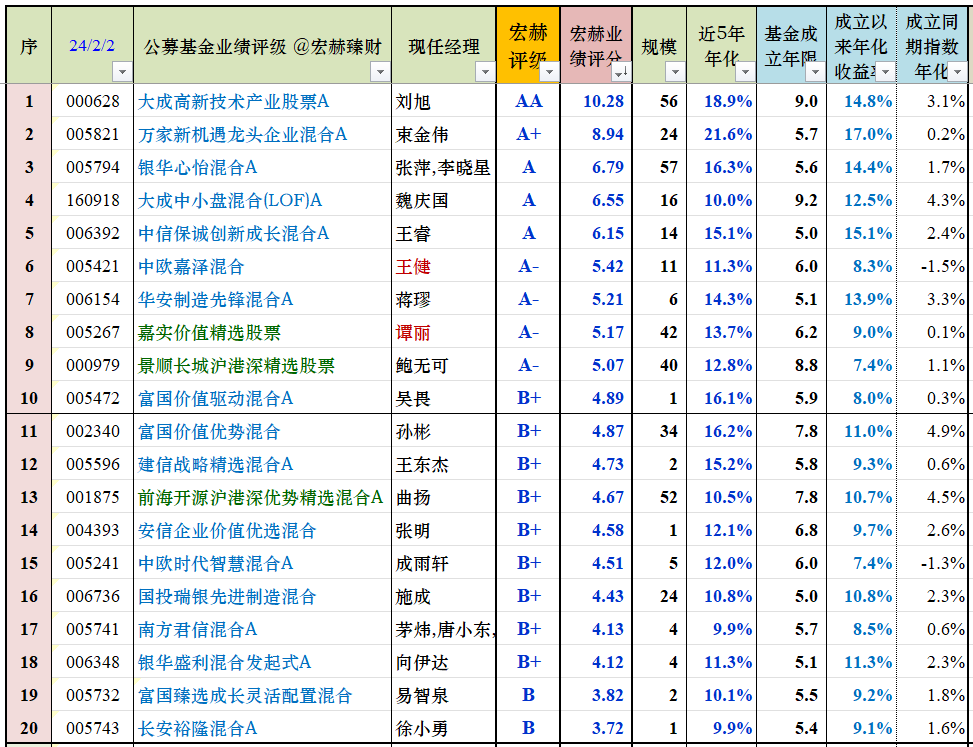Image resolution: width=973 pixels, height=747 pixels.
Task: Click fund name 安信企业价值优选混合
Action: 227,530
